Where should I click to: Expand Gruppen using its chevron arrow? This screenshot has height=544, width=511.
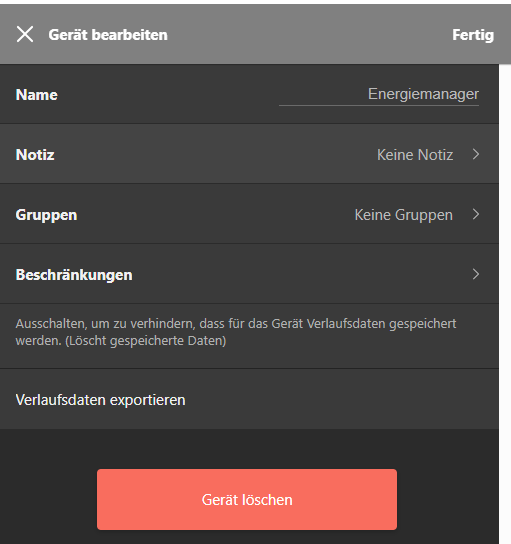click(476, 214)
